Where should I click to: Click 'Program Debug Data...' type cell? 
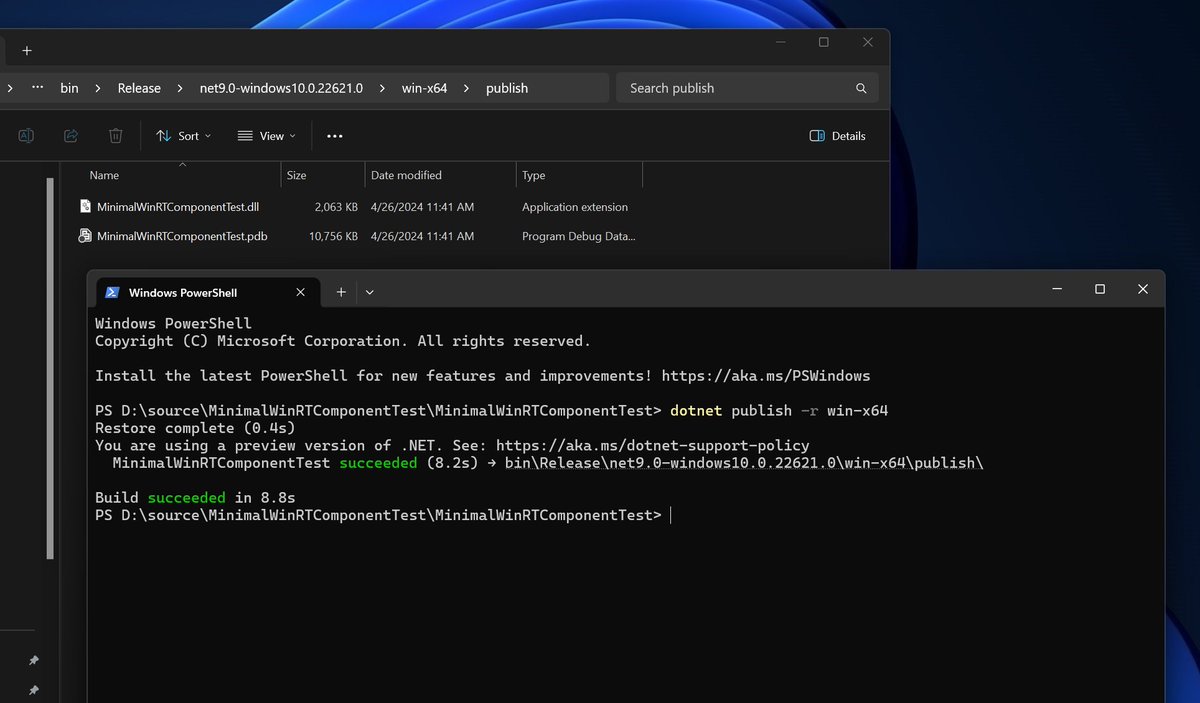(578, 236)
